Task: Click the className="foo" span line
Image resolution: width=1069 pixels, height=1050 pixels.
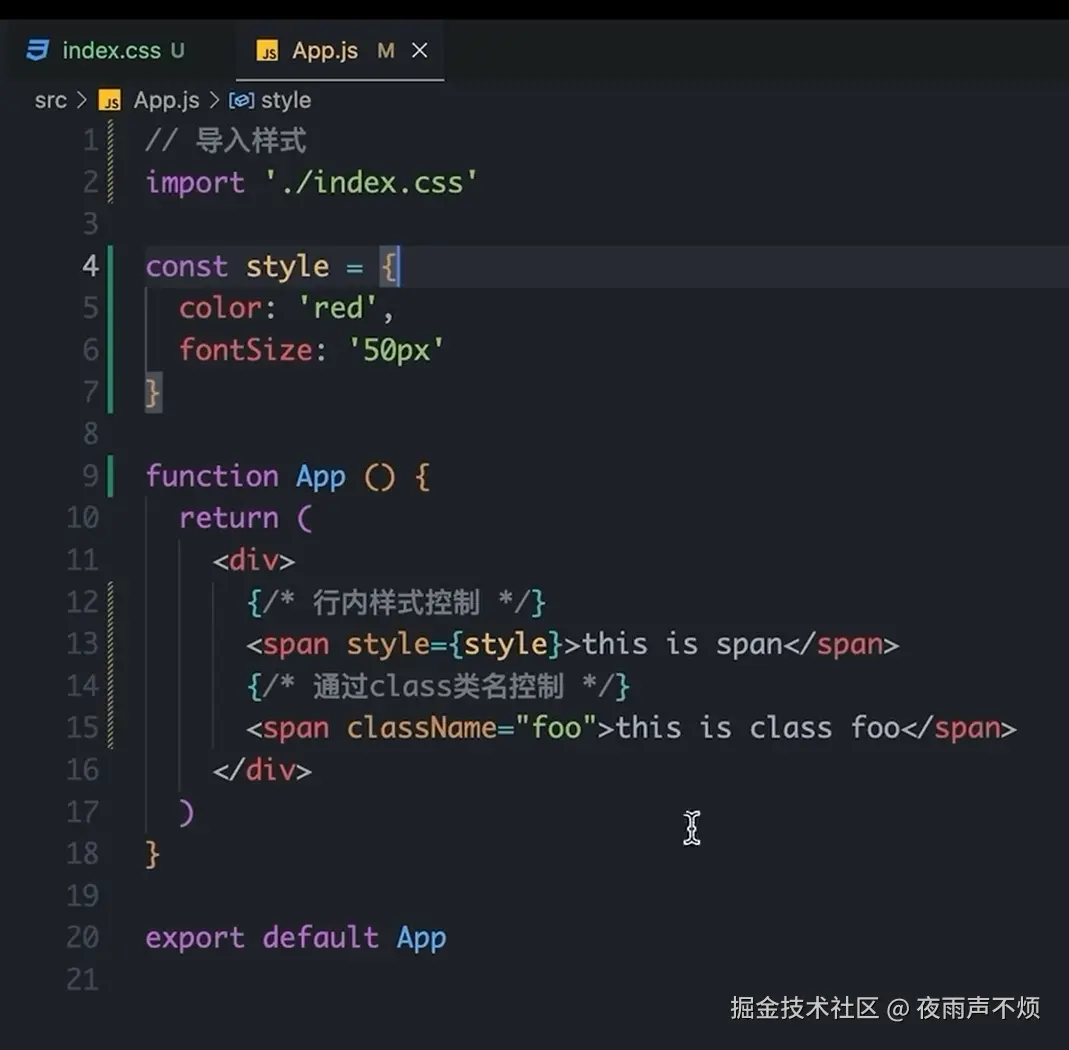Action: [631, 728]
